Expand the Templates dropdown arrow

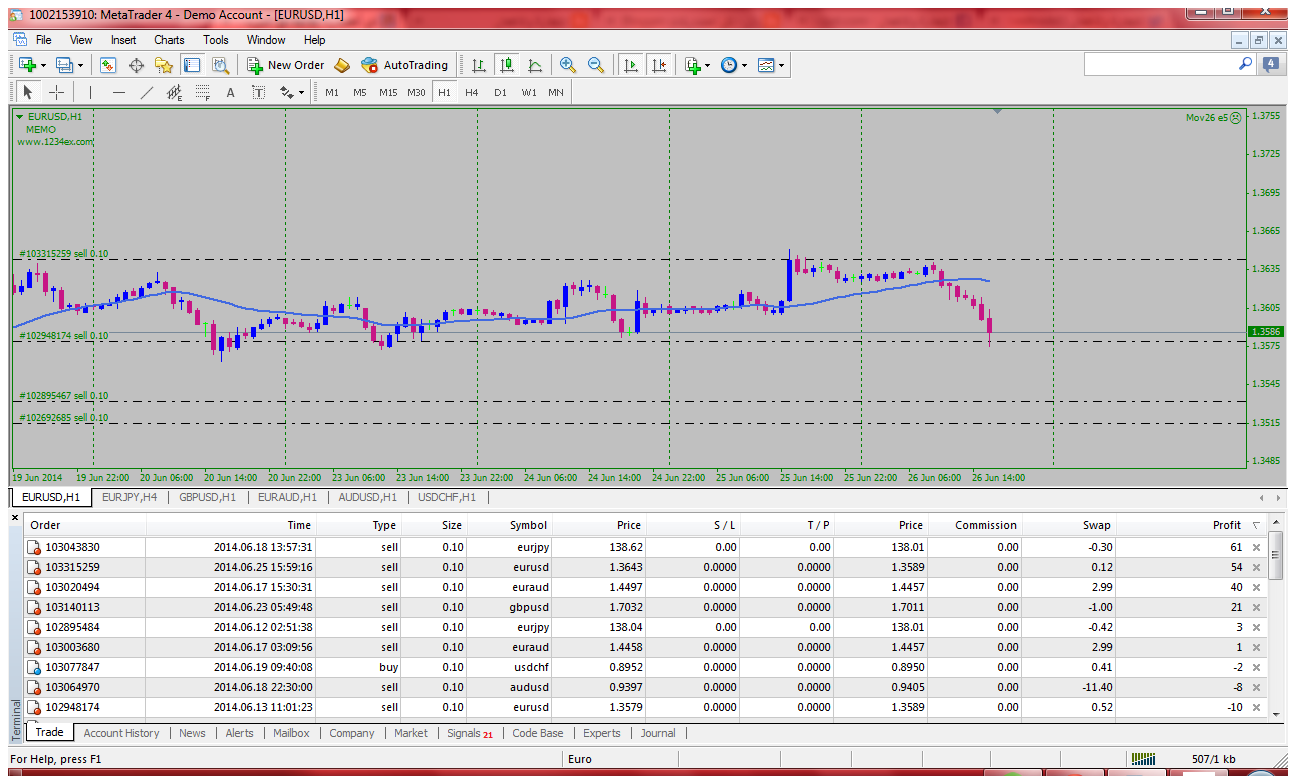pyautogui.click(x=782, y=65)
